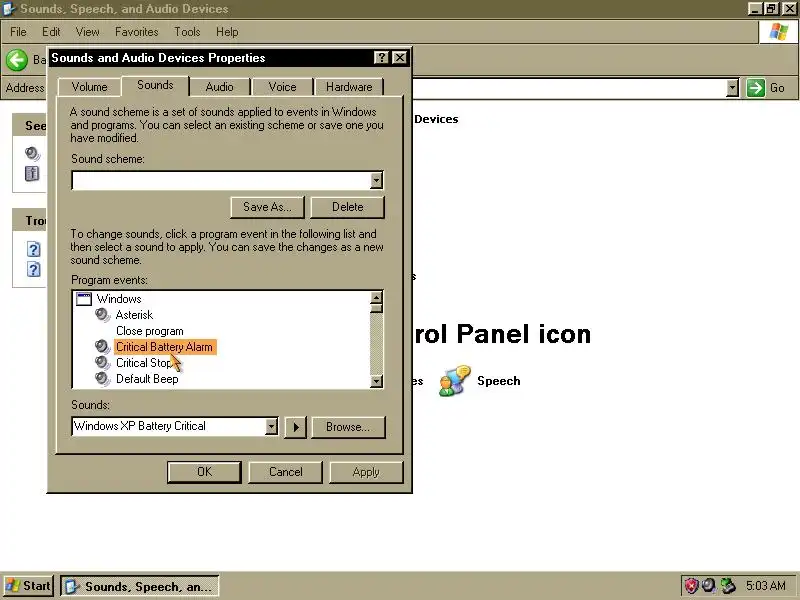Open the File menu
The height and width of the screenshot is (600, 800).
pos(18,32)
